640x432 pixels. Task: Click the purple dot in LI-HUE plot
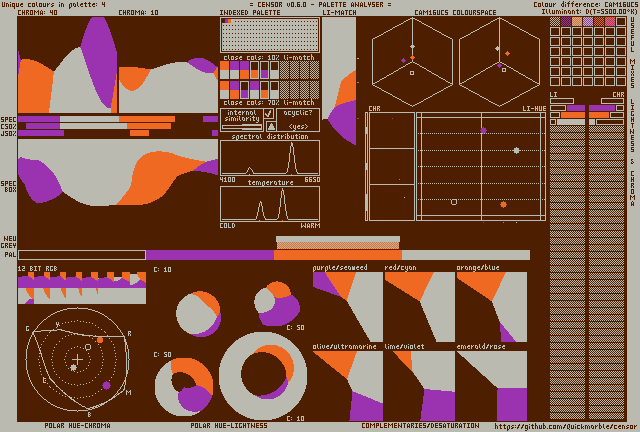click(483, 130)
